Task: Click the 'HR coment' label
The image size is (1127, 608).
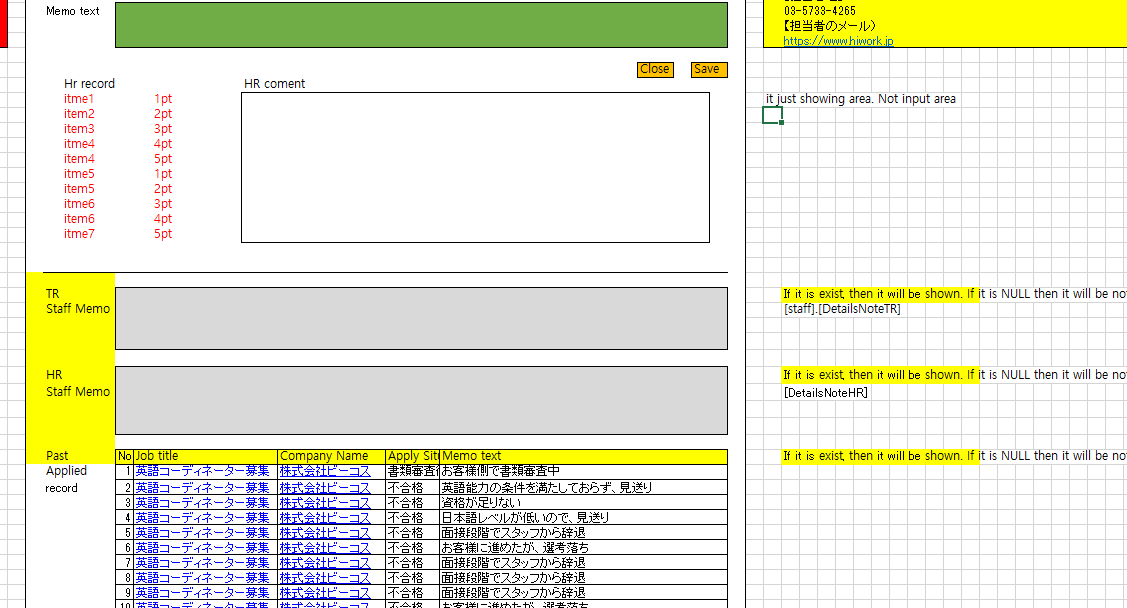Action: coord(275,83)
